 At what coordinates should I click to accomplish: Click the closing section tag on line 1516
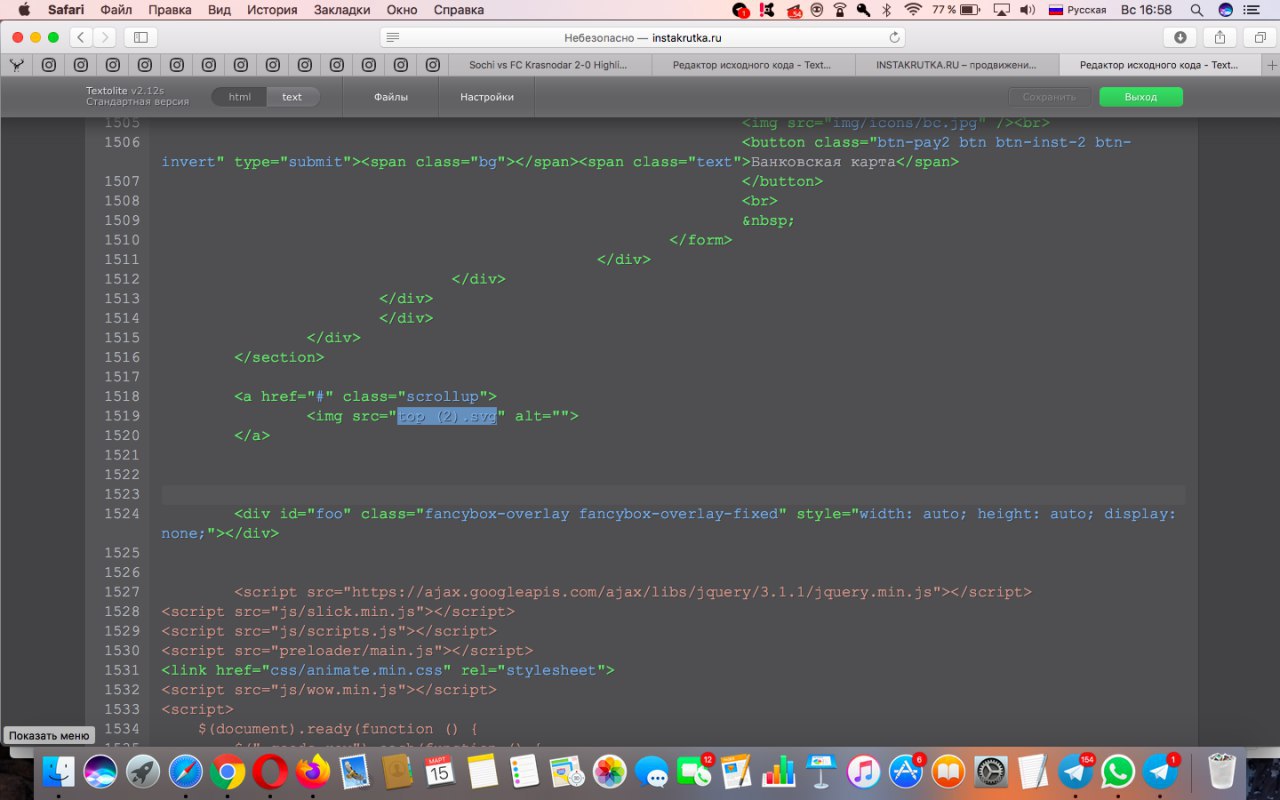(x=279, y=357)
